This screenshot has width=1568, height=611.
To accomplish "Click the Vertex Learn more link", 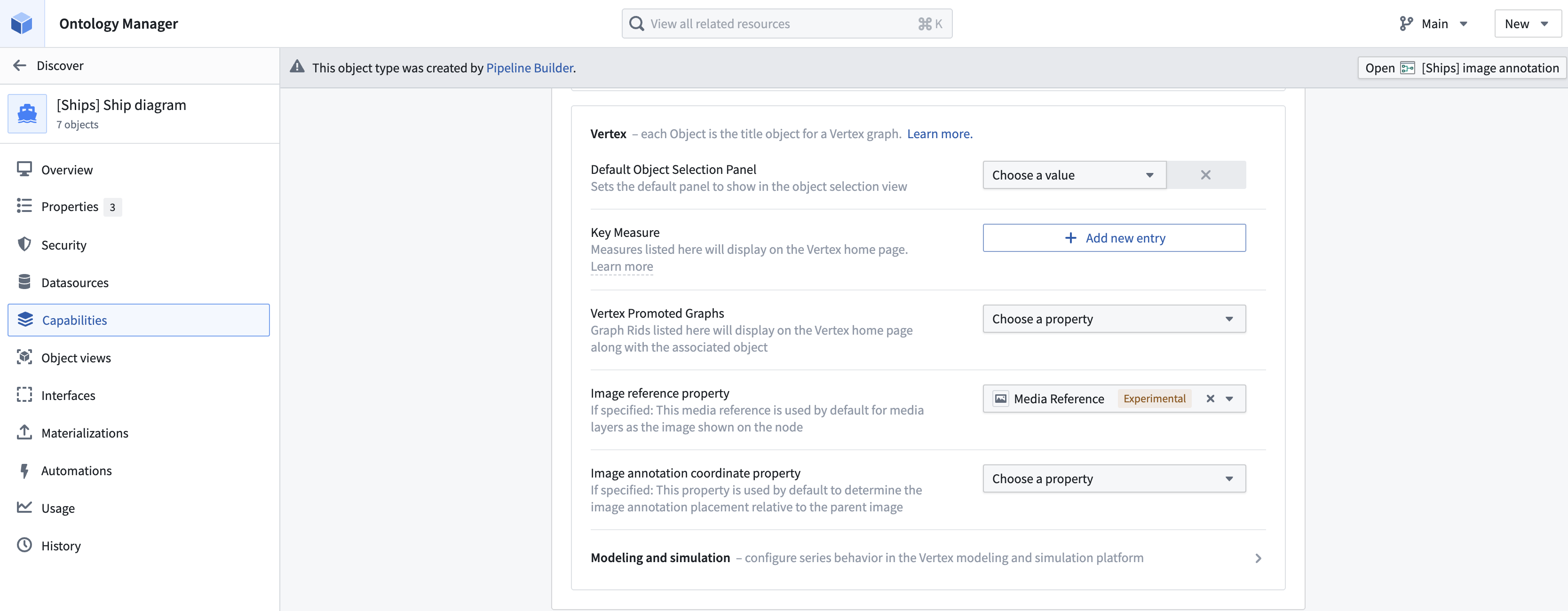I will (940, 134).
